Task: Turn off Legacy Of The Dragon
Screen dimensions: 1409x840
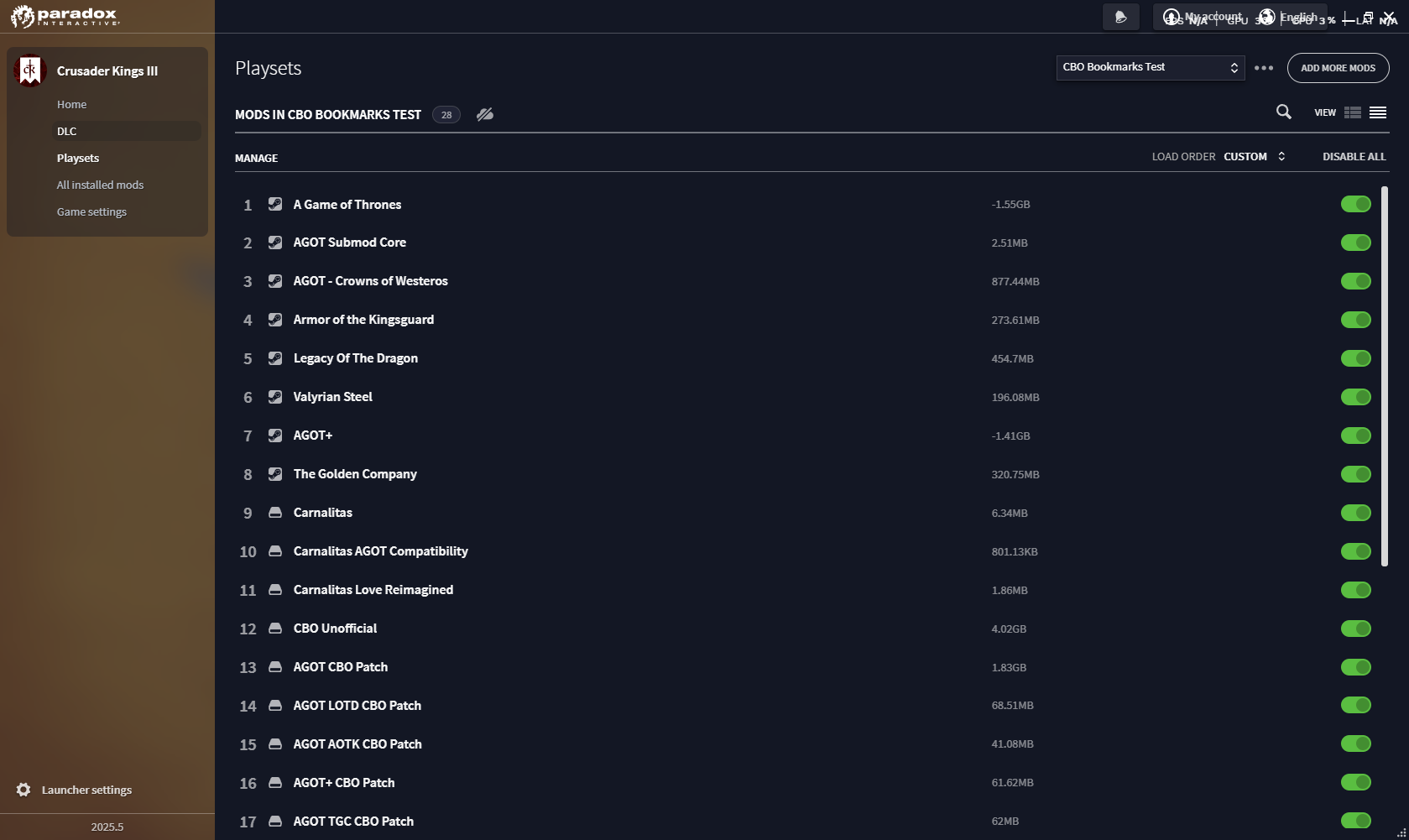Action: point(1355,358)
